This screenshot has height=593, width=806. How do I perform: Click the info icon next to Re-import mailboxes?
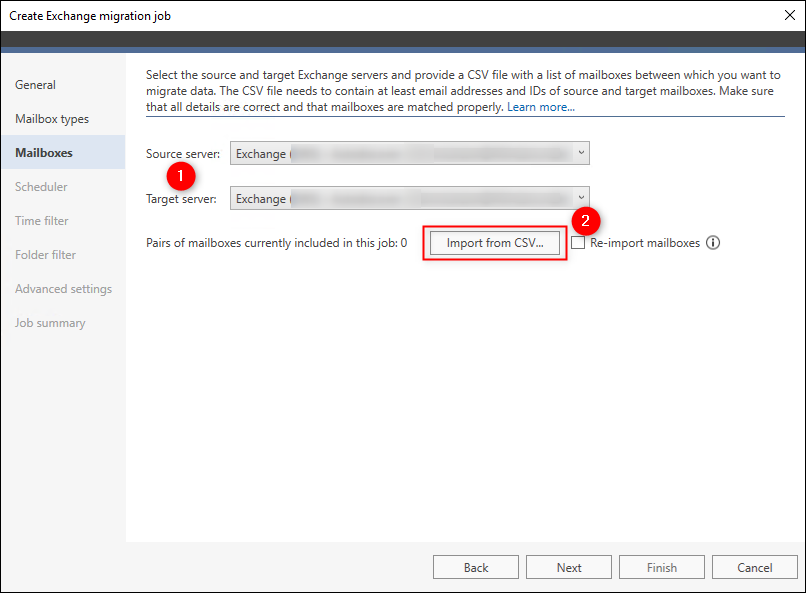click(x=712, y=243)
